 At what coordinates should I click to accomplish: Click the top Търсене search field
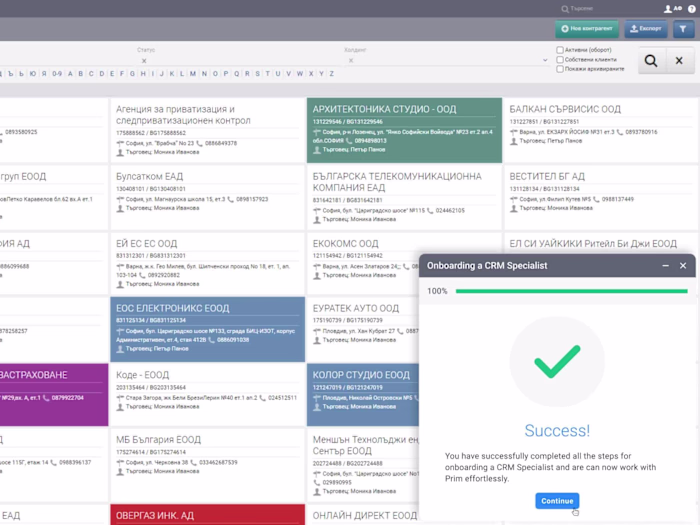(x=582, y=8)
